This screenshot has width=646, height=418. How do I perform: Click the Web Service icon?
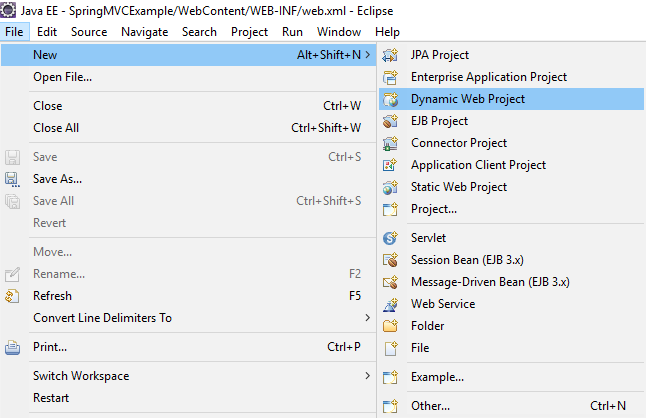390,304
